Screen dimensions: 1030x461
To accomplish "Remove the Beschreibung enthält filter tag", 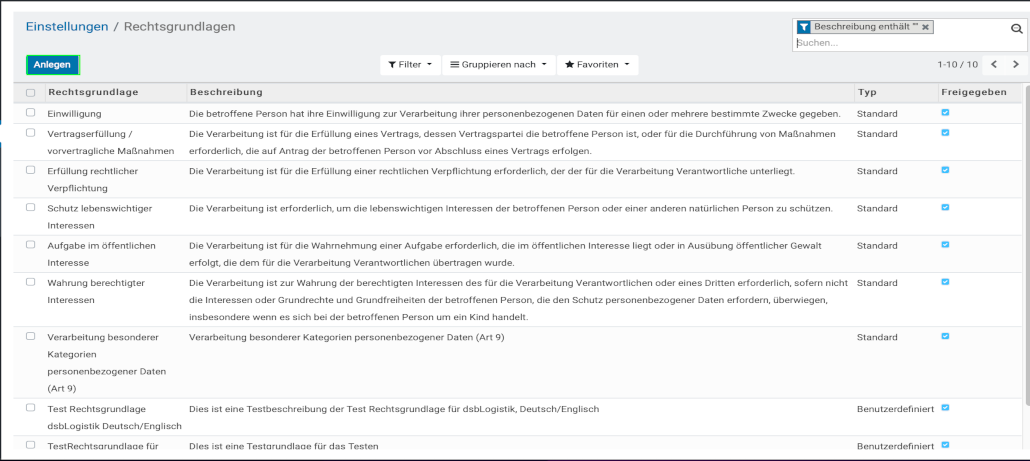I will [926, 27].
